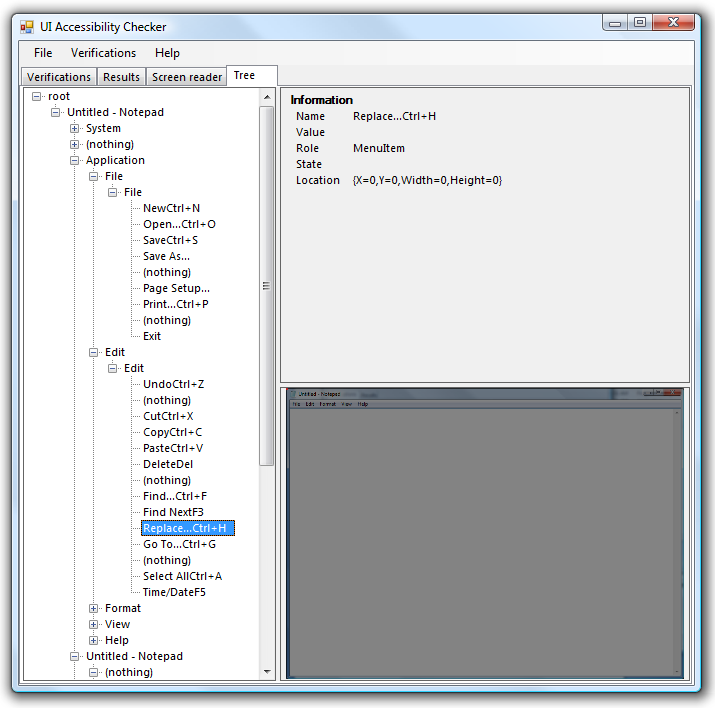Switch to the Screen reader tab

pyautogui.click(x=187, y=77)
